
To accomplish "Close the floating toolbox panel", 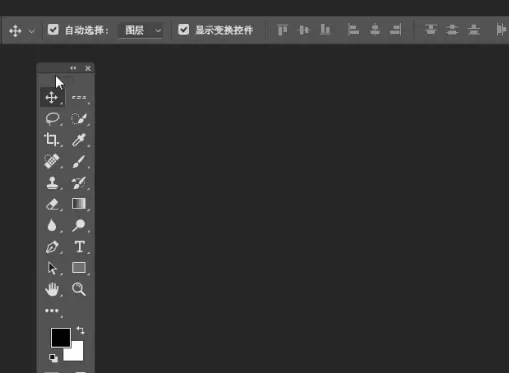I will 88,68.
